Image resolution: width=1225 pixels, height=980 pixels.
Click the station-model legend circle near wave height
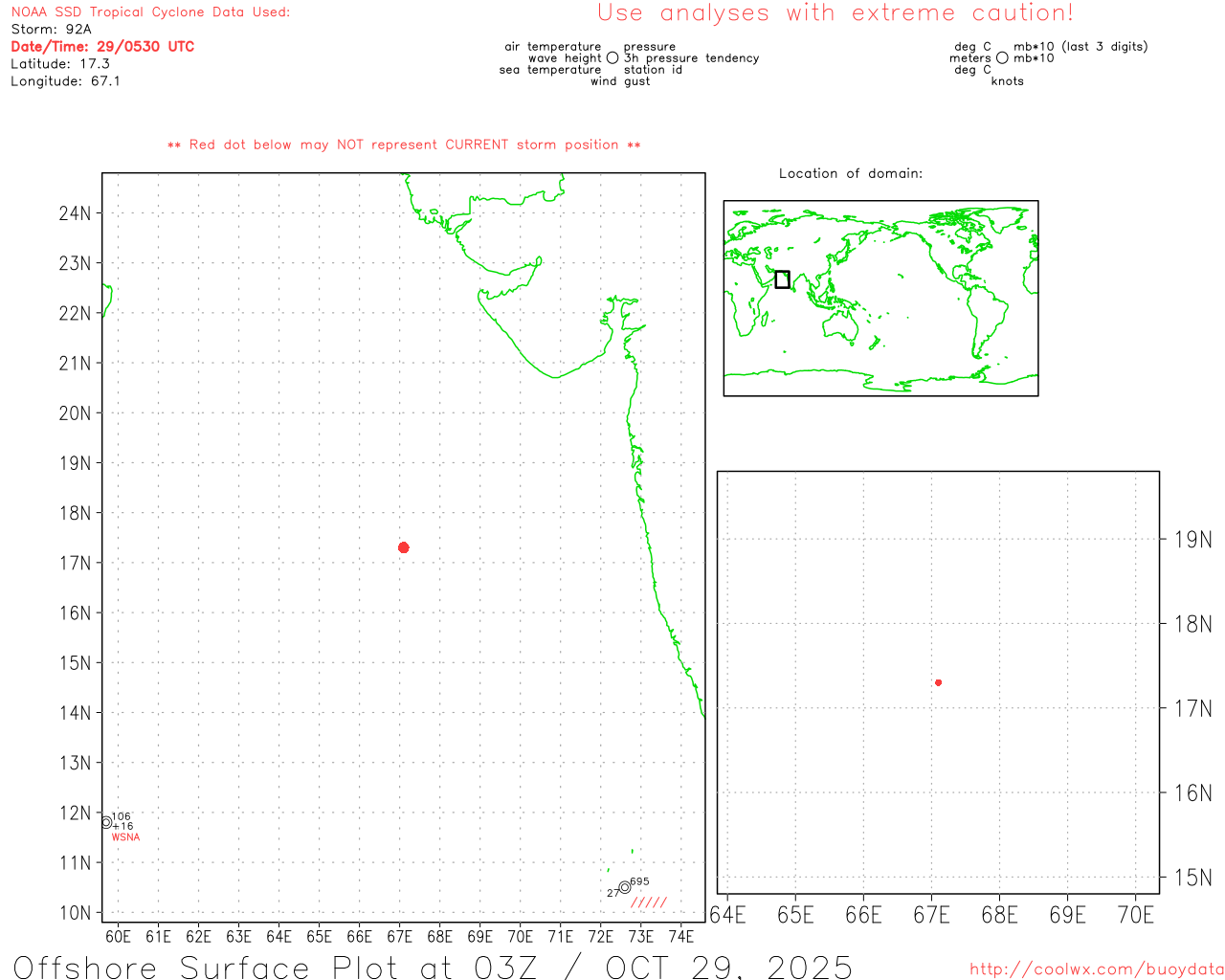[x=612, y=58]
